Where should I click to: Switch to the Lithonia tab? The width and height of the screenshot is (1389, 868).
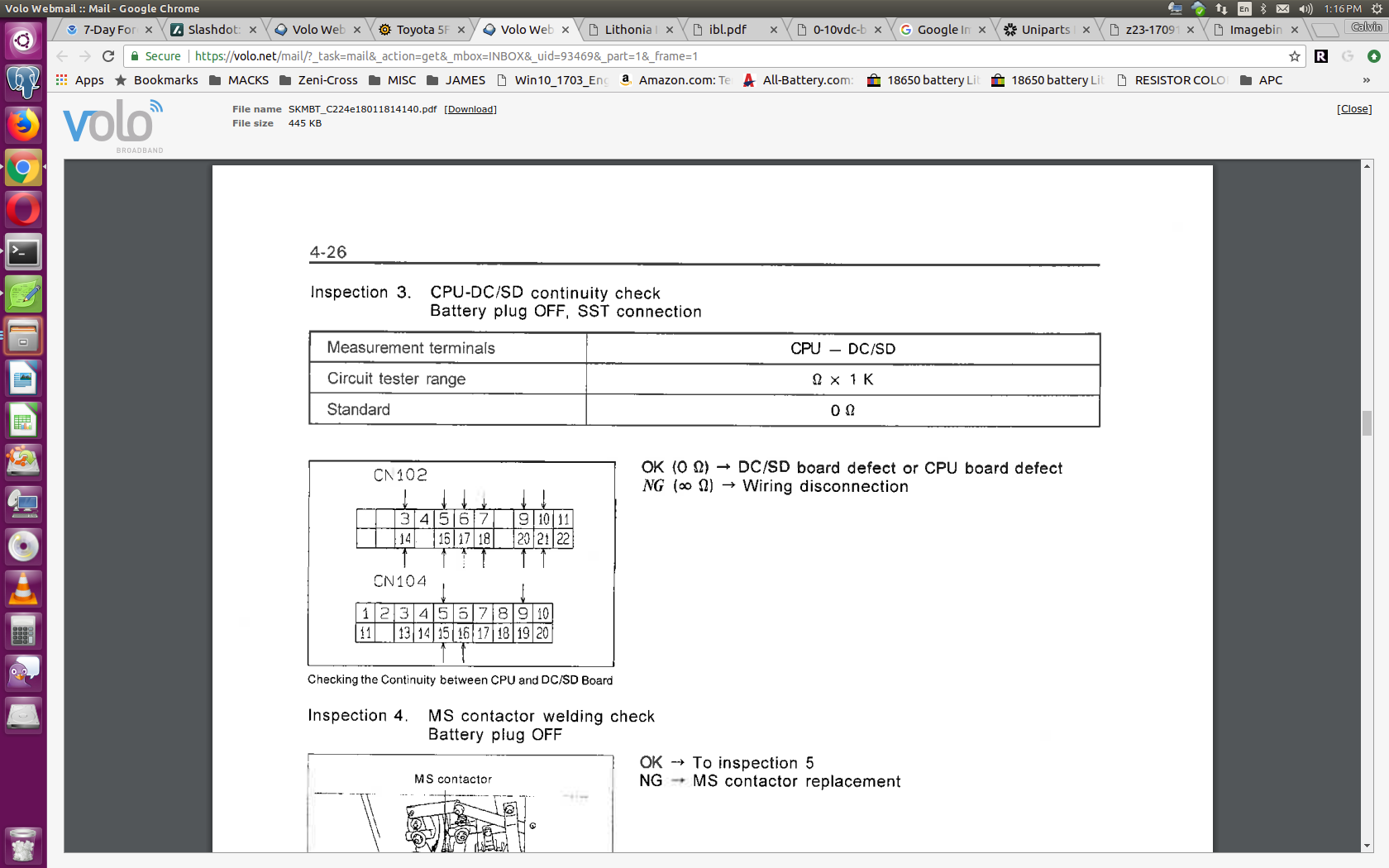point(629,29)
